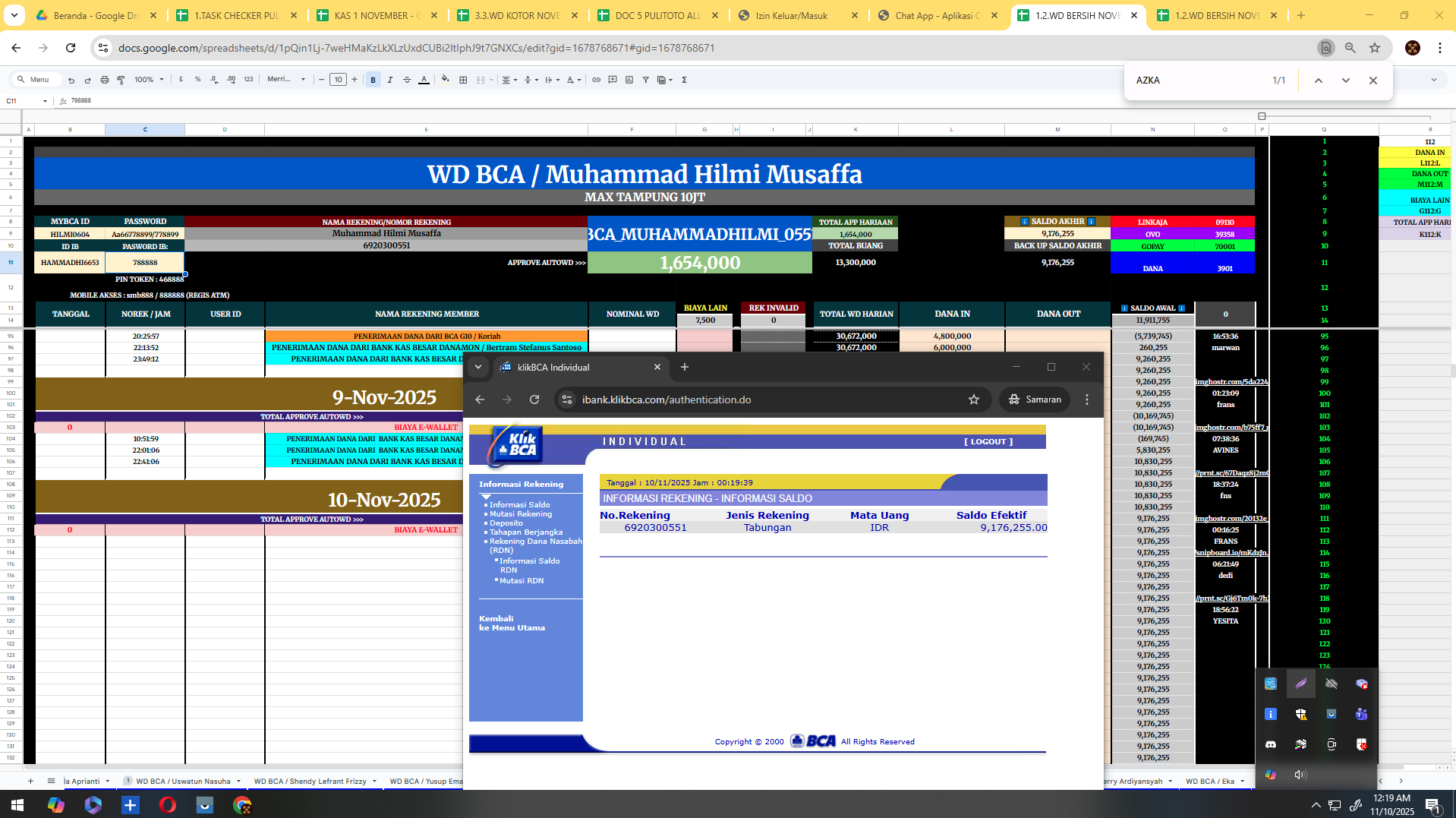Open Discord from the system tray

[x=1271, y=744]
